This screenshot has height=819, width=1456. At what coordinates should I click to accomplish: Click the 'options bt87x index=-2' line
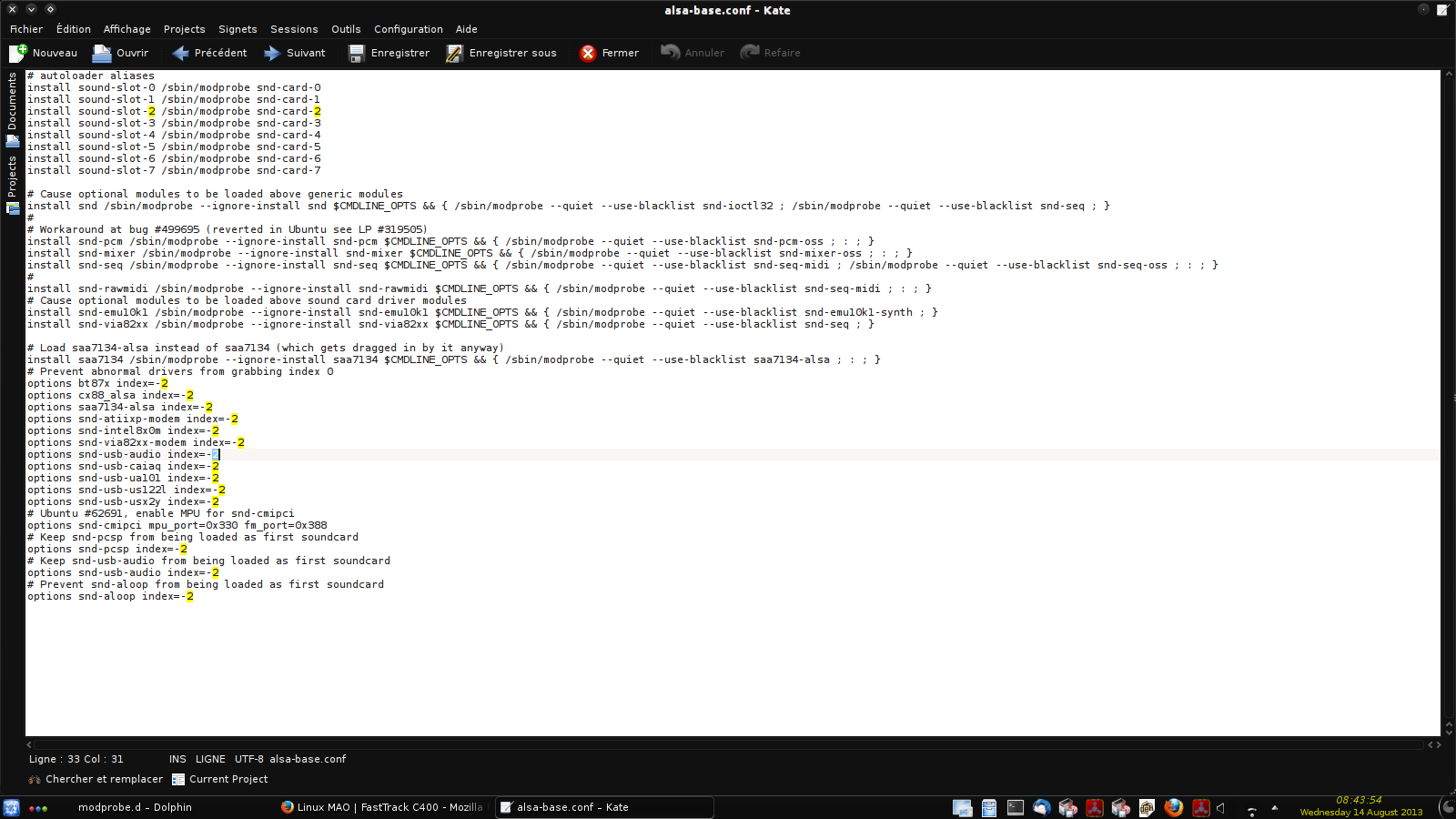coord(97,384)
